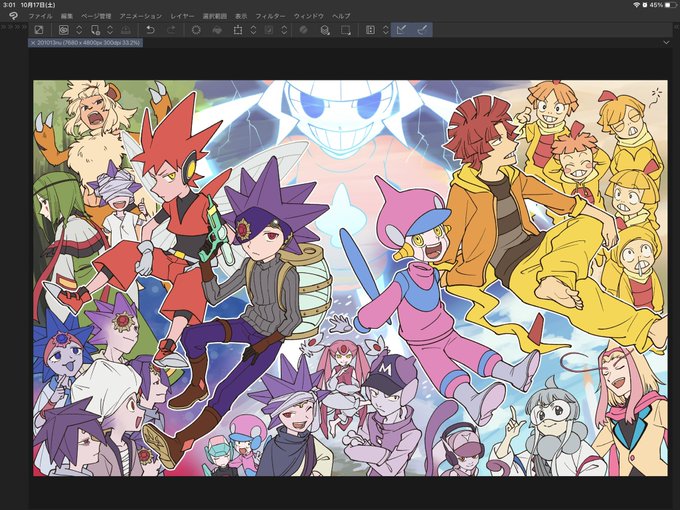Tap the Wi-Fi status icon
Screen dimensions: 680x510
coord(636,5)
